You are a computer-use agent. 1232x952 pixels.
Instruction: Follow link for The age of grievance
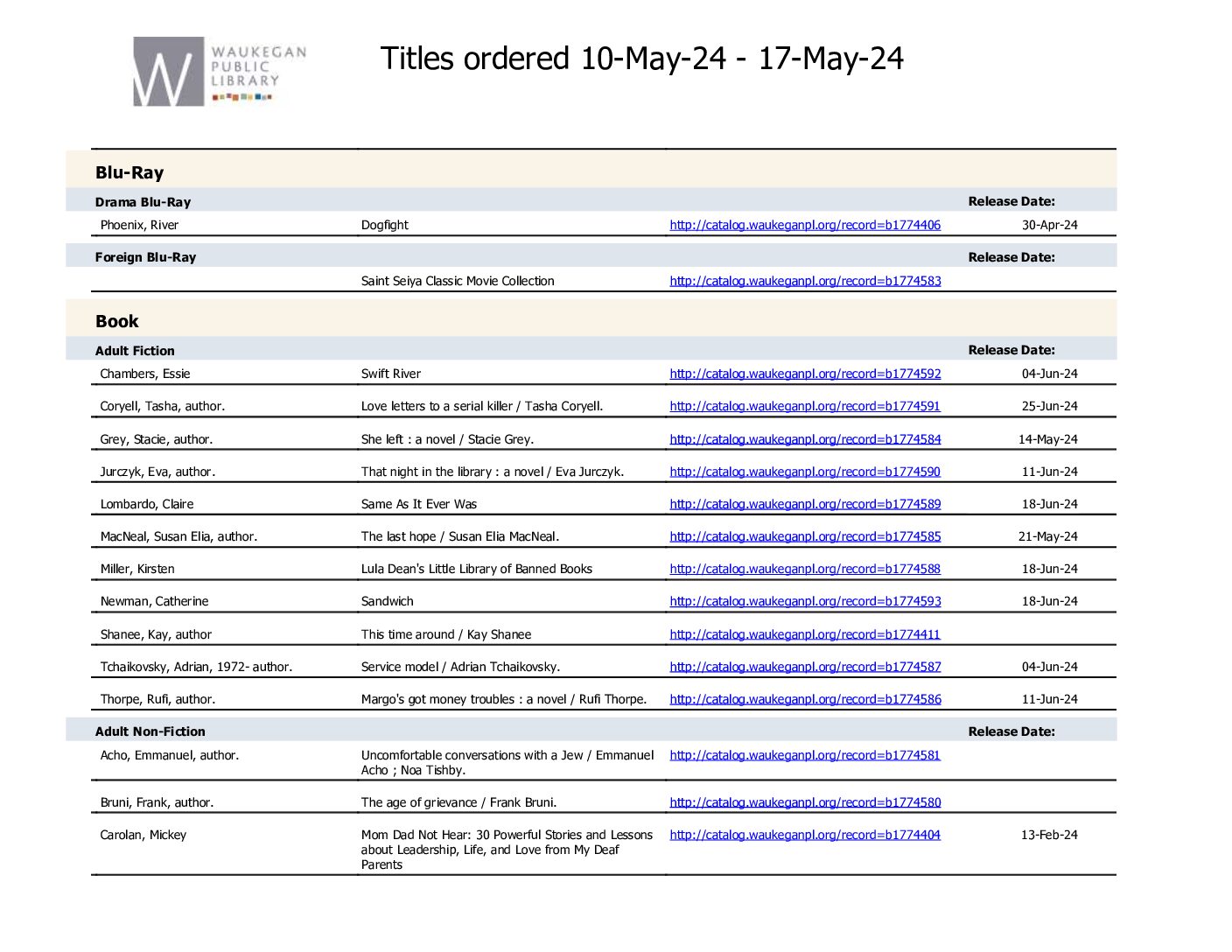coord(805,802)
